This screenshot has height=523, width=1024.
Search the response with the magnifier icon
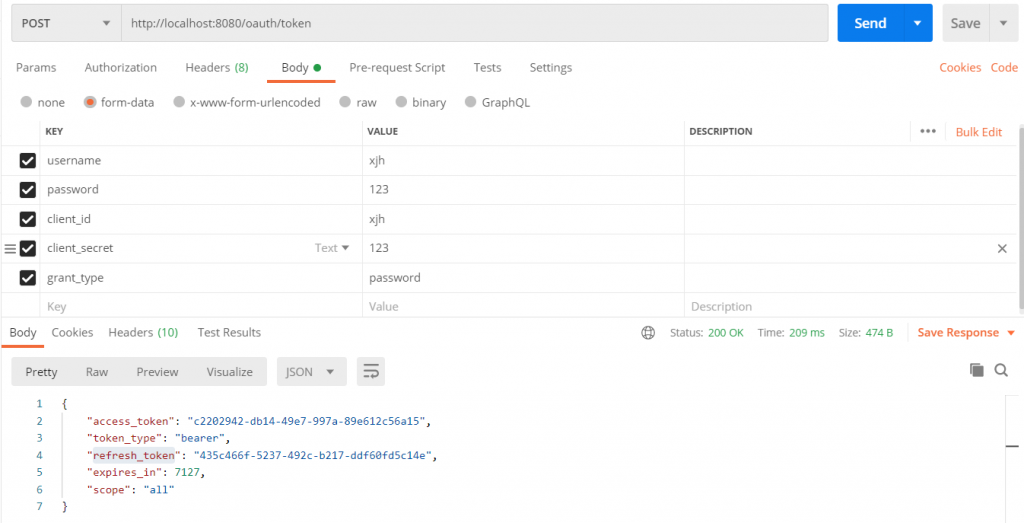1001,371
